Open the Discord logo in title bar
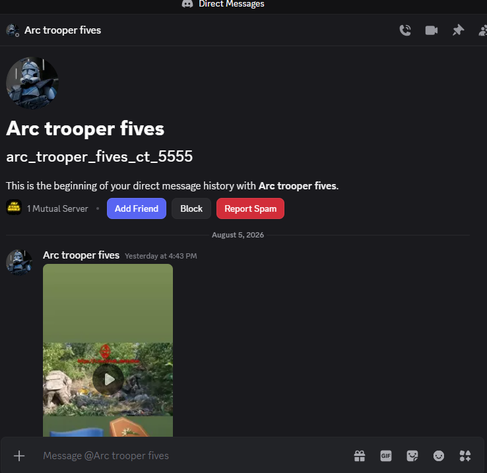 [187, 4]
